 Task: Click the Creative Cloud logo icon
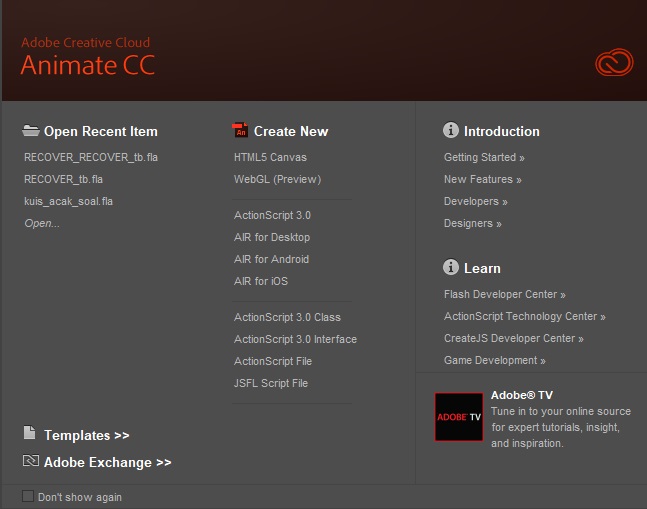click(x=614, y=62)
